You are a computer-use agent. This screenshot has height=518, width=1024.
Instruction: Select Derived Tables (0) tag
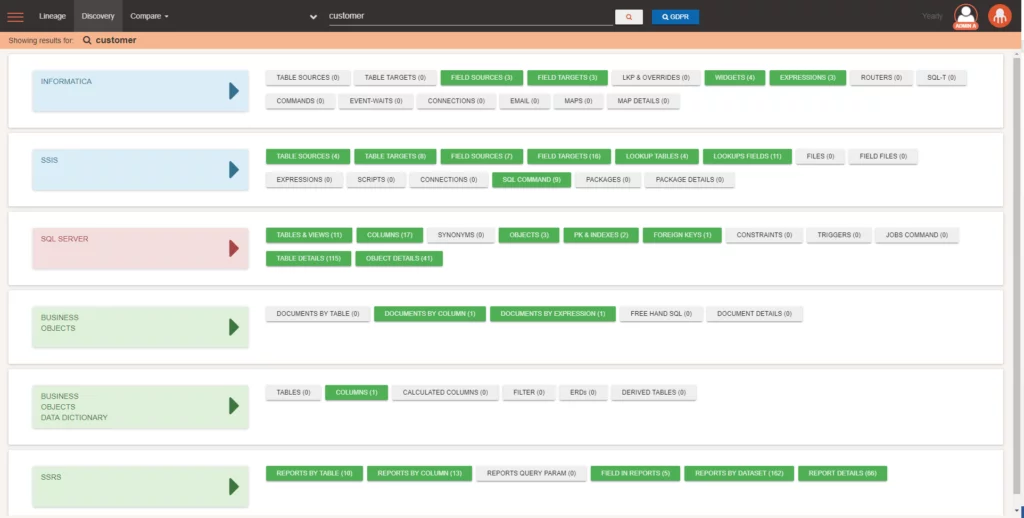(653, 393)
